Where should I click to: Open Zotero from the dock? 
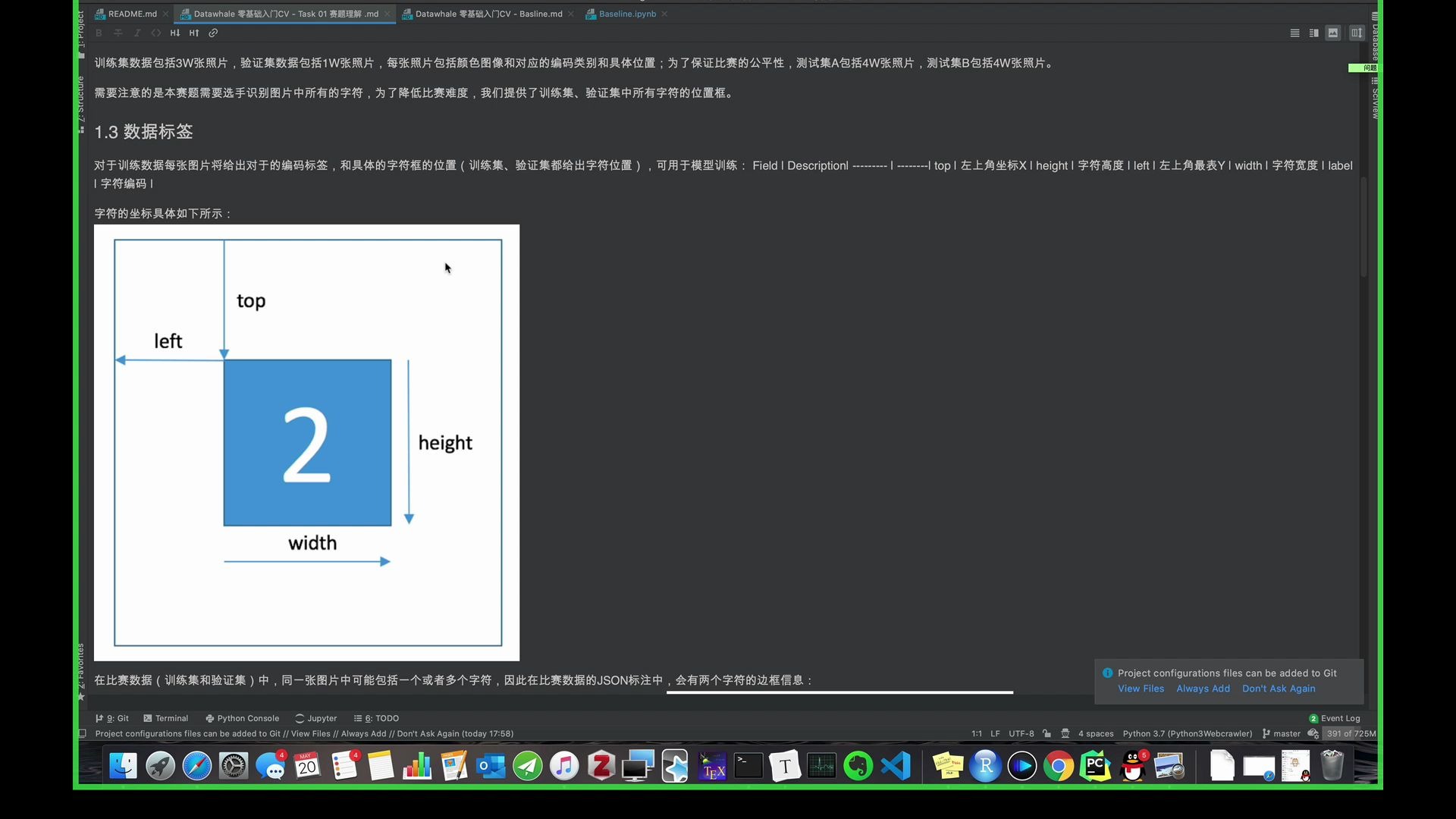pyautogui.click(x=601, y=766)
